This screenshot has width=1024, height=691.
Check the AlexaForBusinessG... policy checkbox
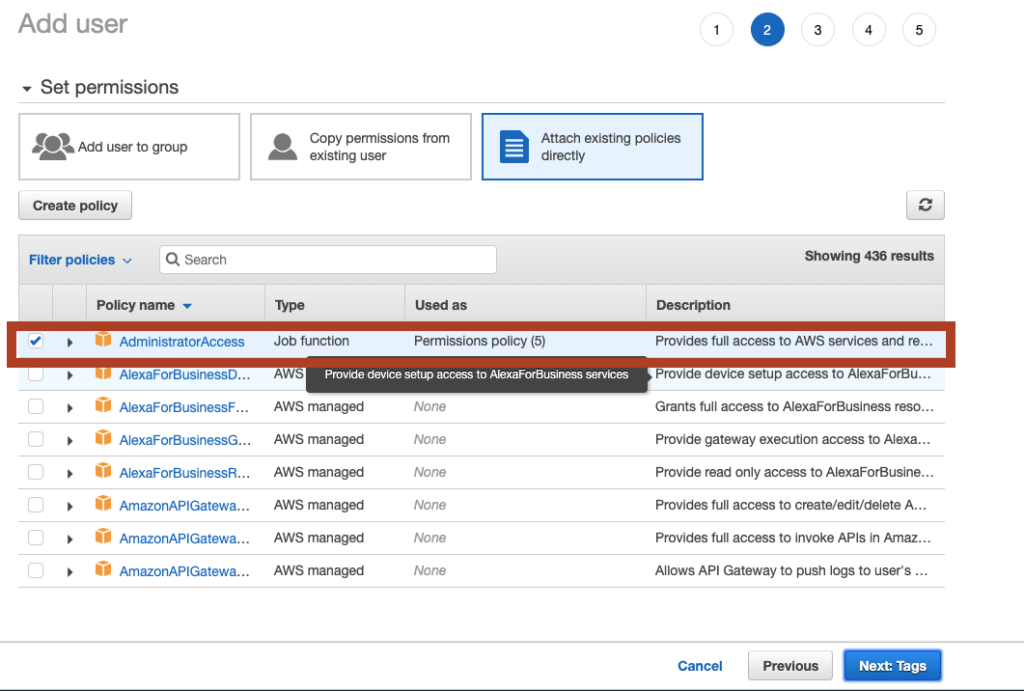tap(35, 439)
